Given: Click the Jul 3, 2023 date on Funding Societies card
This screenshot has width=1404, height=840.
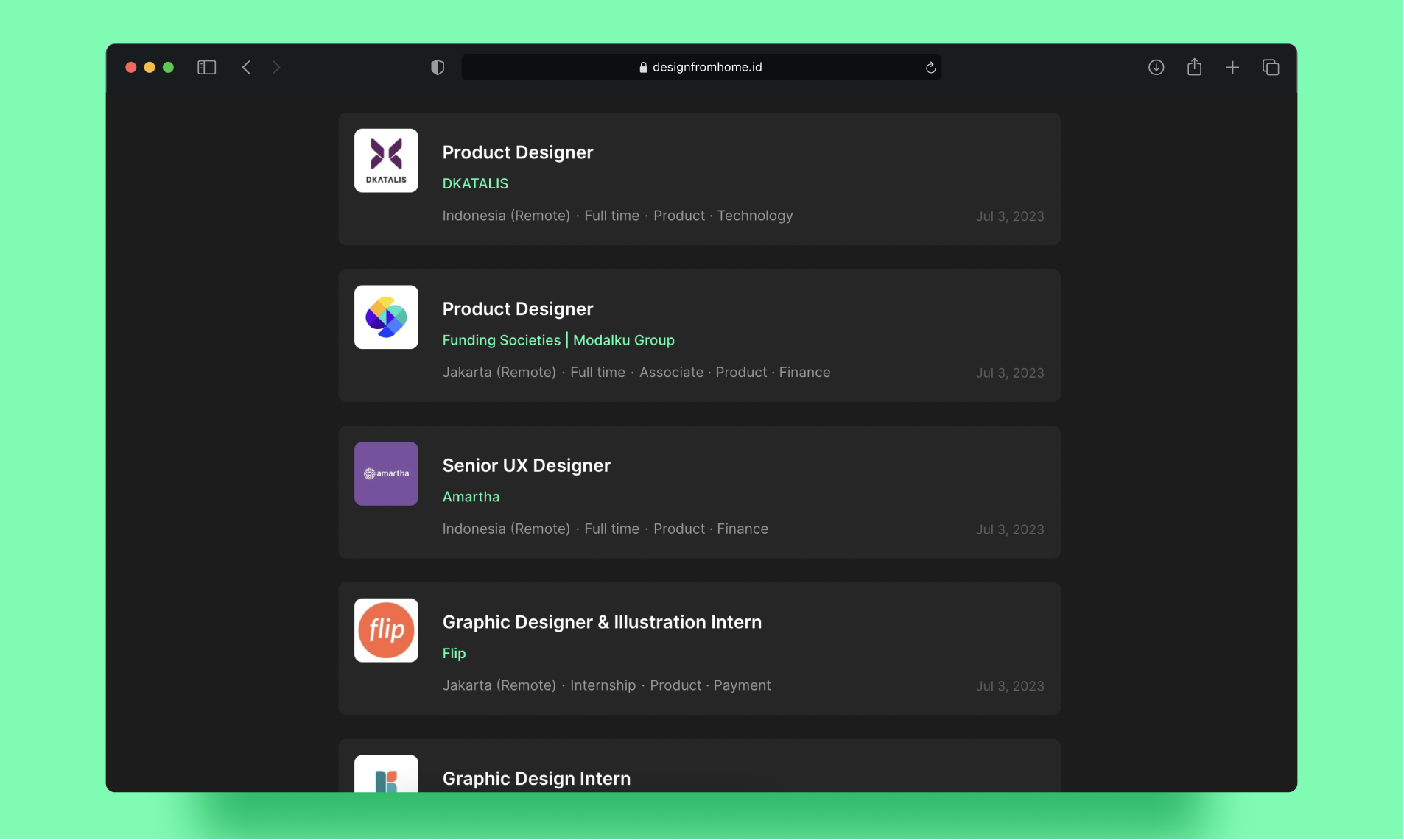Looking at the screenshot, I should tap(1010, 373).
